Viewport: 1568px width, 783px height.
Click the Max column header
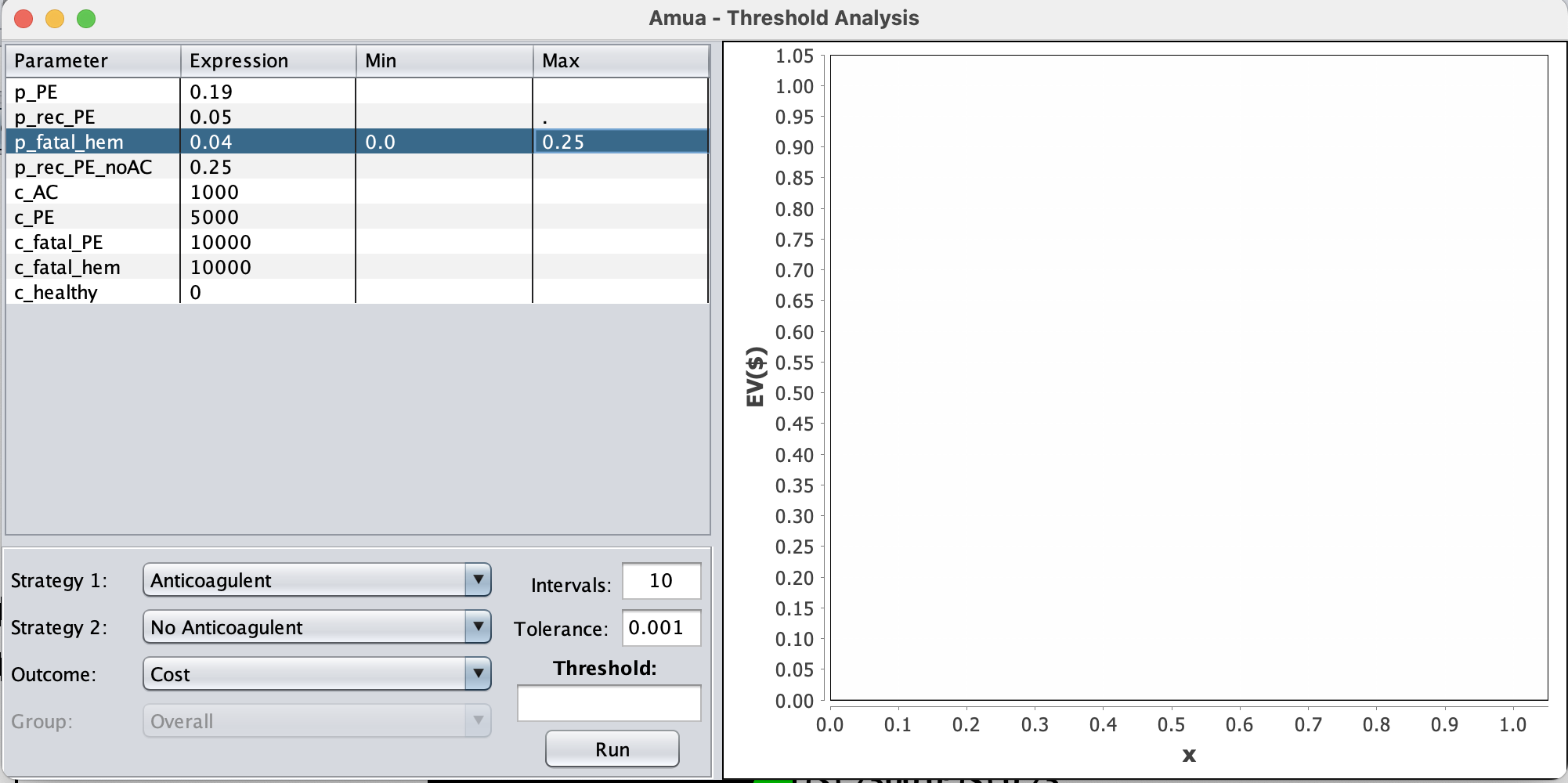pos(620,61)
